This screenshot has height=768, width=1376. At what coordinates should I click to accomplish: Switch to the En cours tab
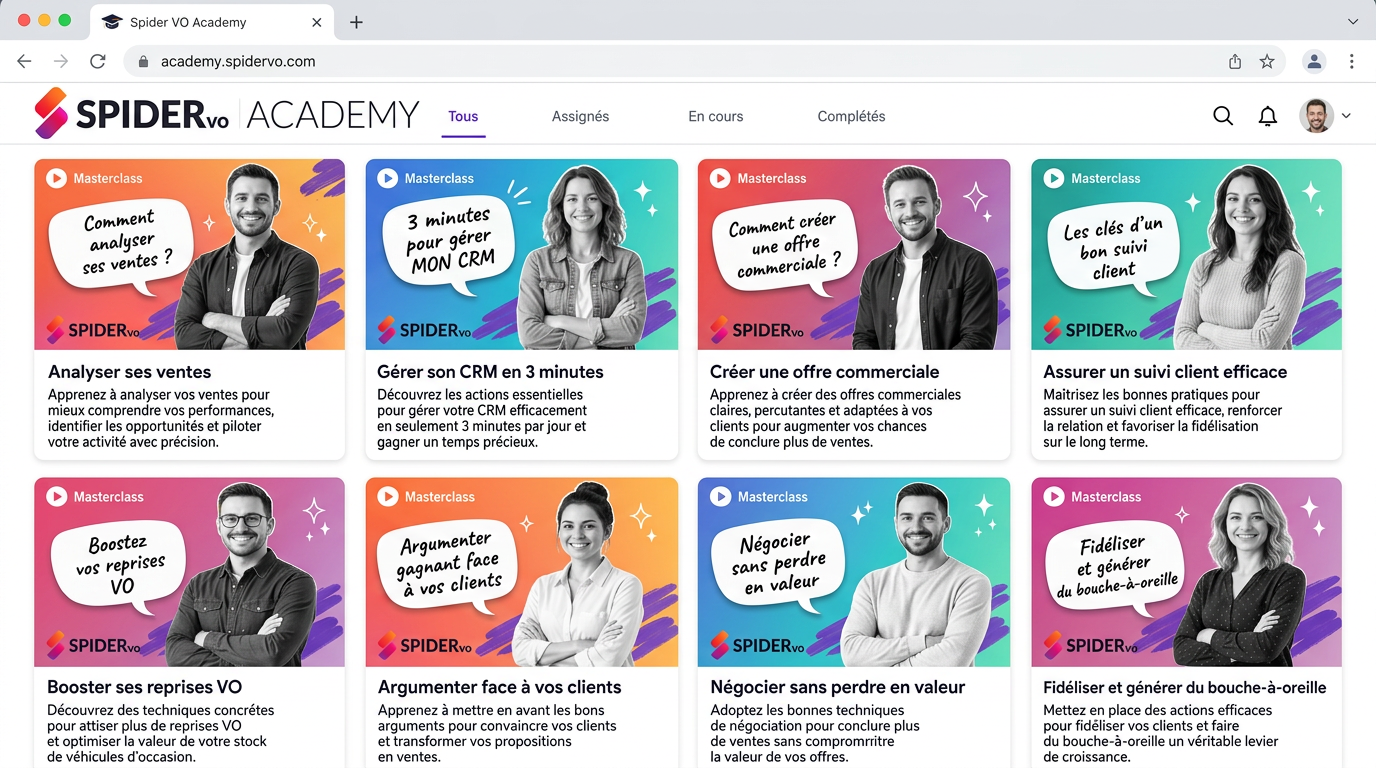(x=716, y=116)
